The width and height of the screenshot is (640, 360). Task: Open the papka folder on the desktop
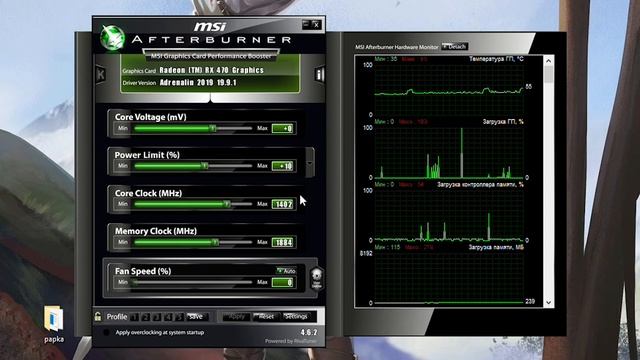coord(54,324)
